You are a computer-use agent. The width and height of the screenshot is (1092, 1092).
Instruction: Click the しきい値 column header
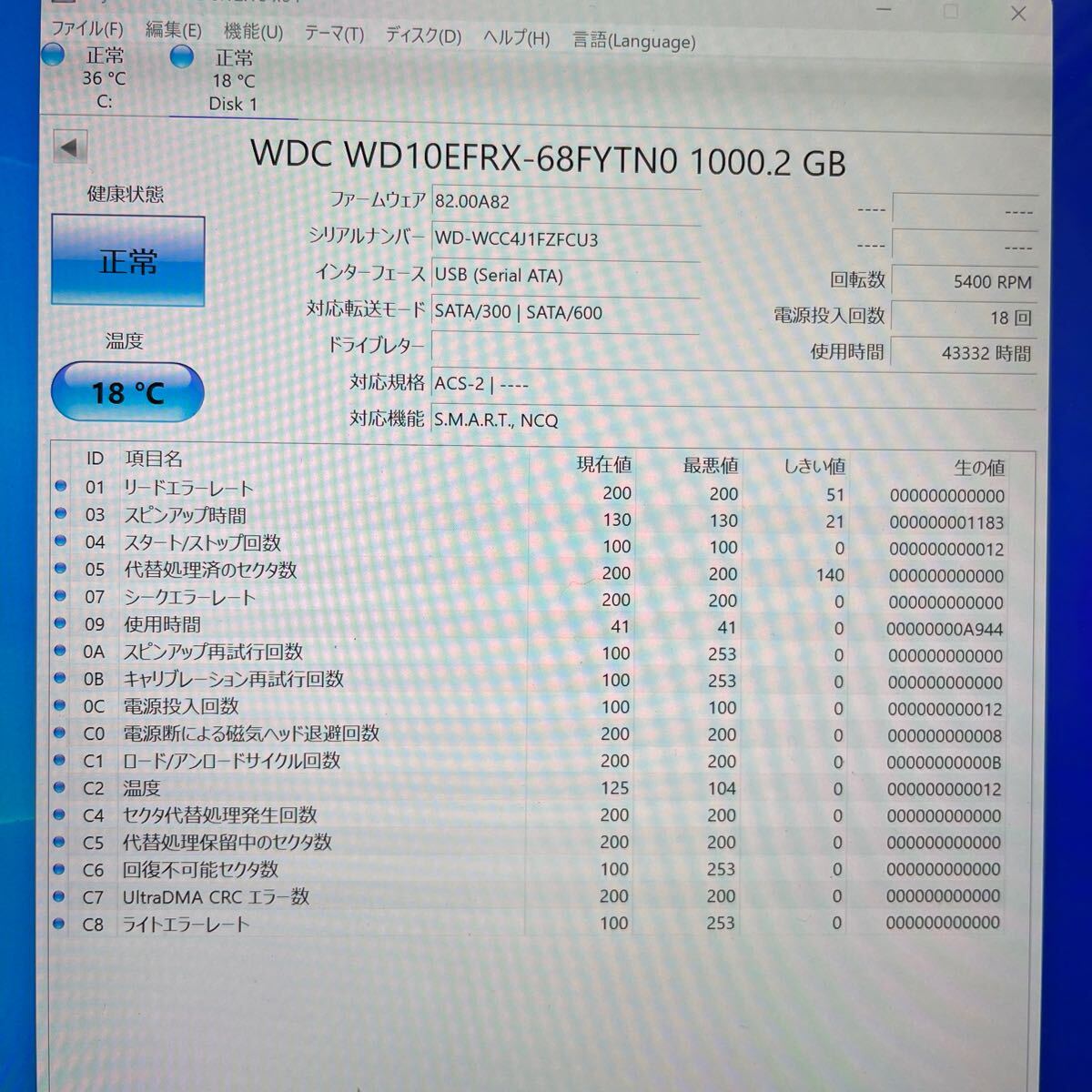814,466
